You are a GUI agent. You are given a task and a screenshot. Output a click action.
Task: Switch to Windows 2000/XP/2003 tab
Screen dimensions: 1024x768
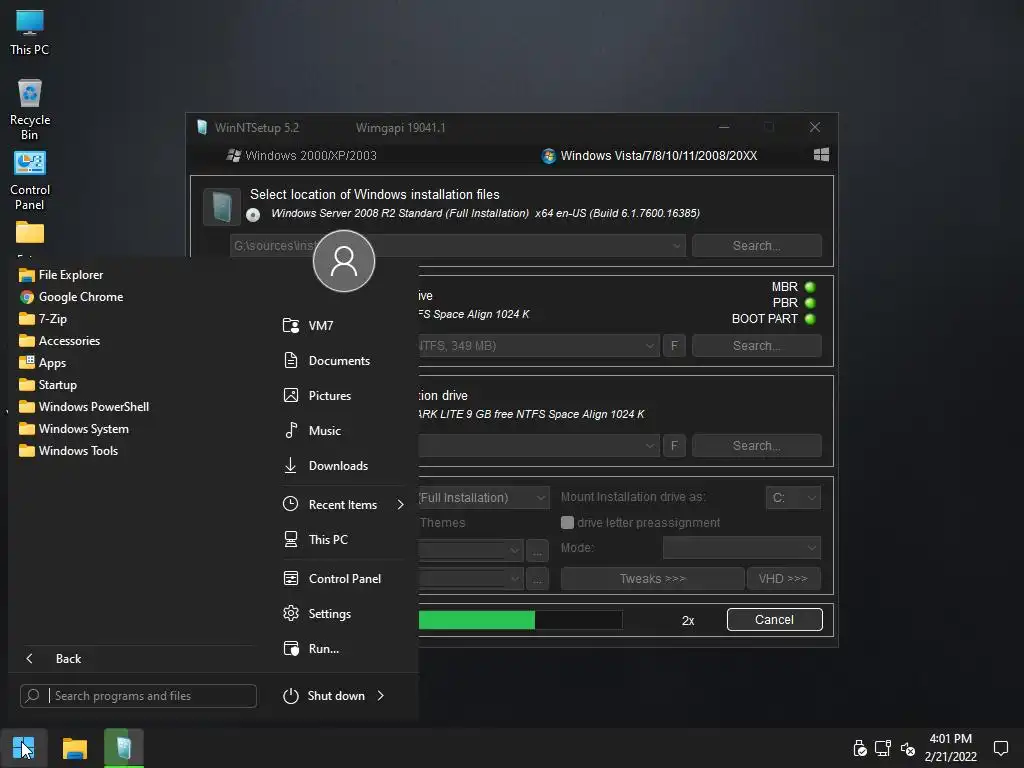pos(301,155)
